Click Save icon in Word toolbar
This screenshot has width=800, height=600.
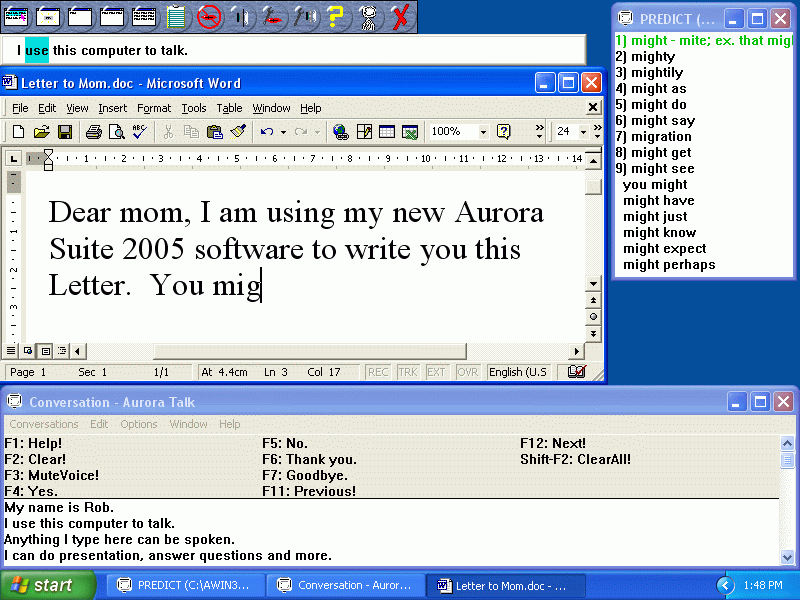click(65, 132)
